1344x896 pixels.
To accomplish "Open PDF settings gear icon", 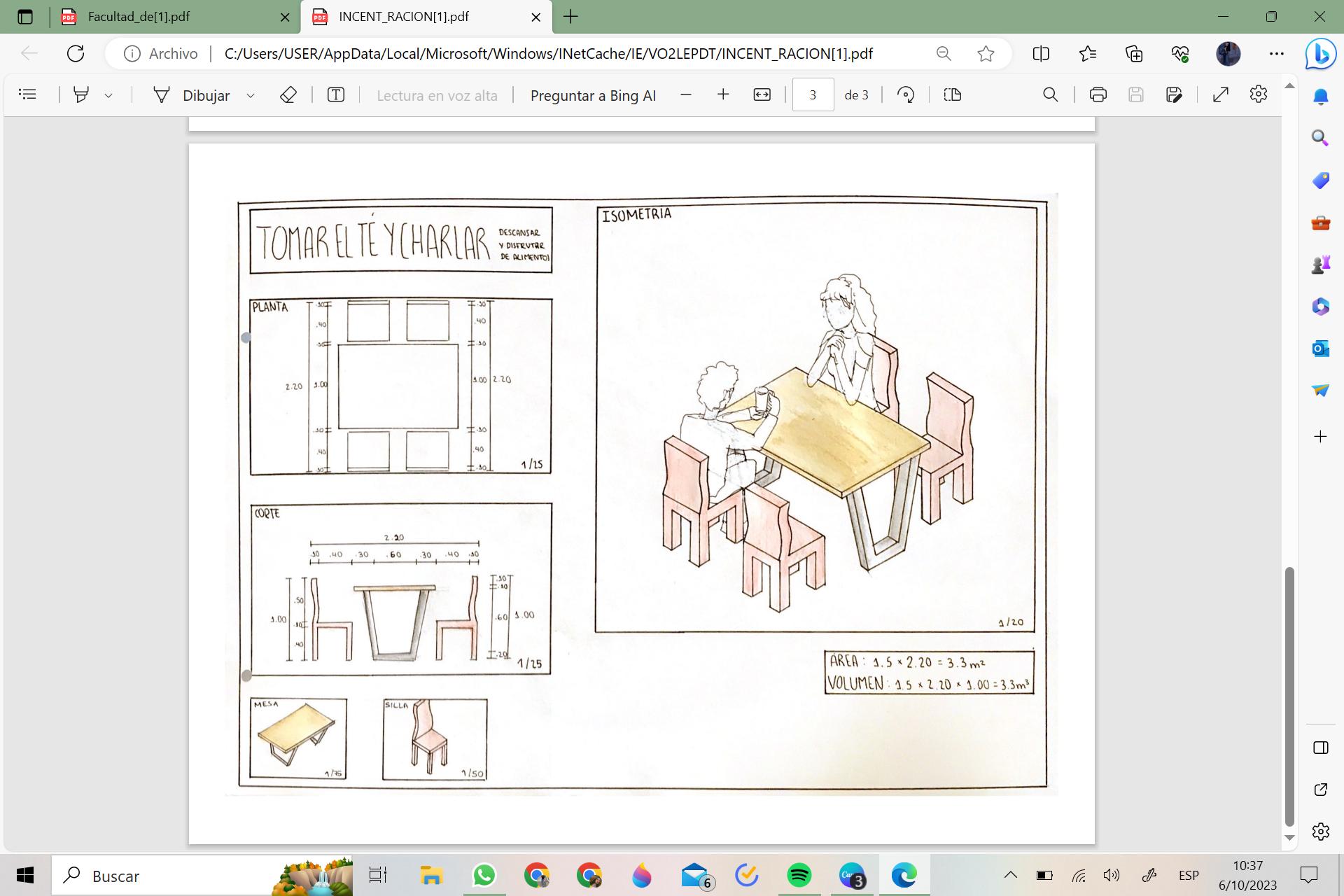I will click(1258, 94).
